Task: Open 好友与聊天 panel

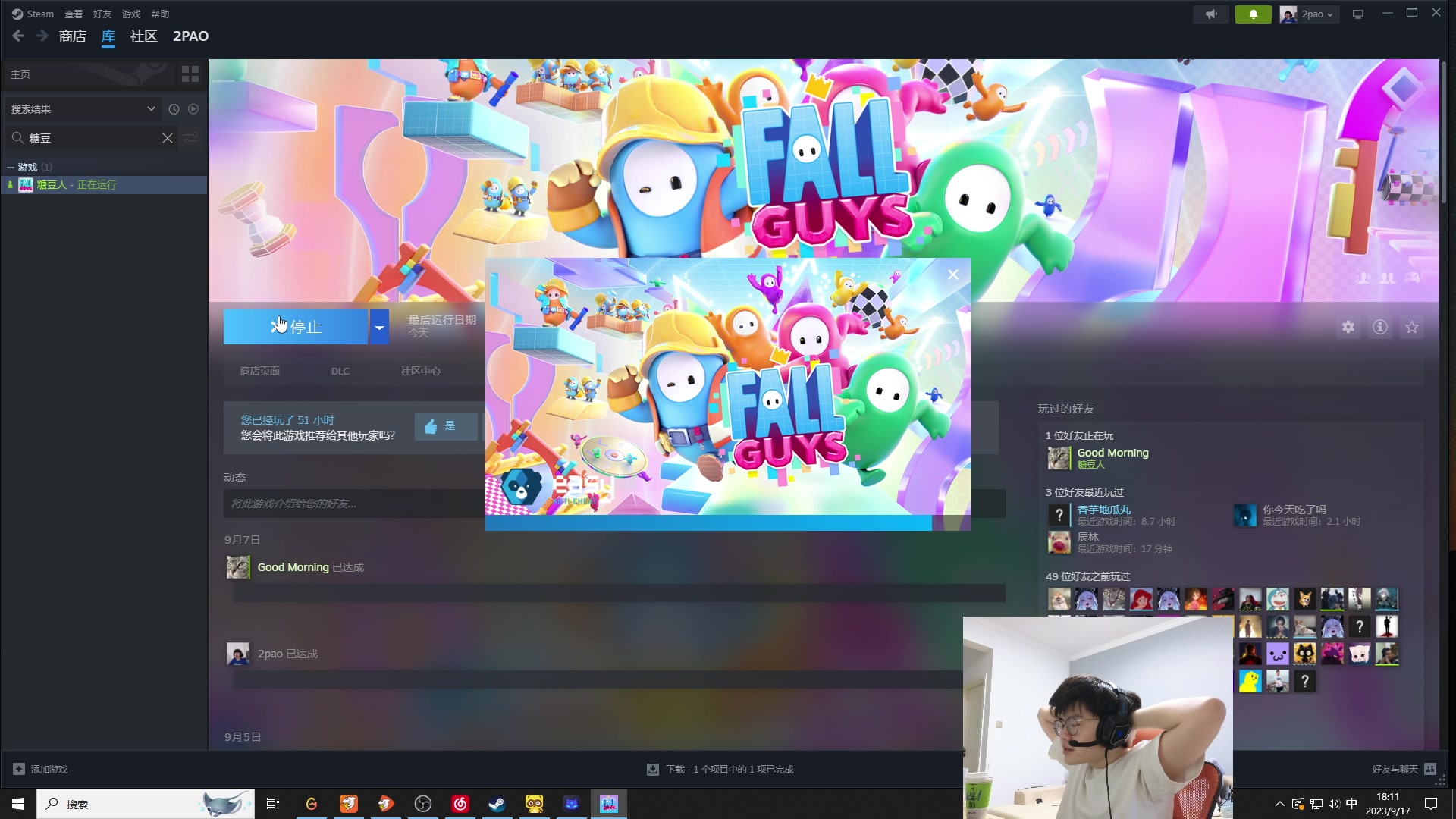Action: [1404, 769]
